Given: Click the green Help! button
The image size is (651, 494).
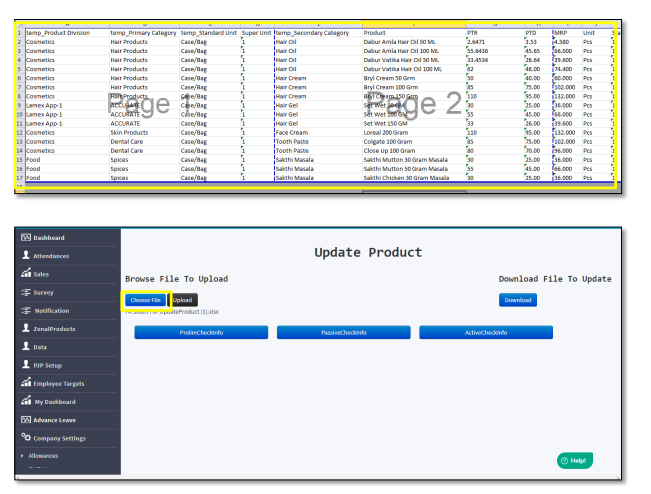Looking at the screenshot, I should [575, 460].
